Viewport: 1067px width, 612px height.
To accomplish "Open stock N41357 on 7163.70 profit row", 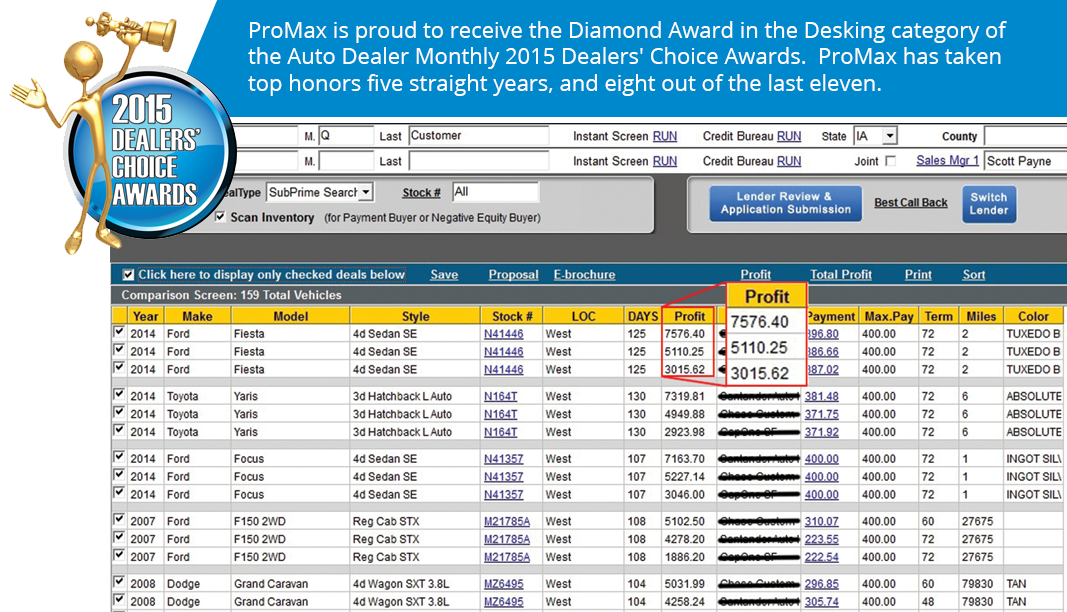I will (504, 459).
